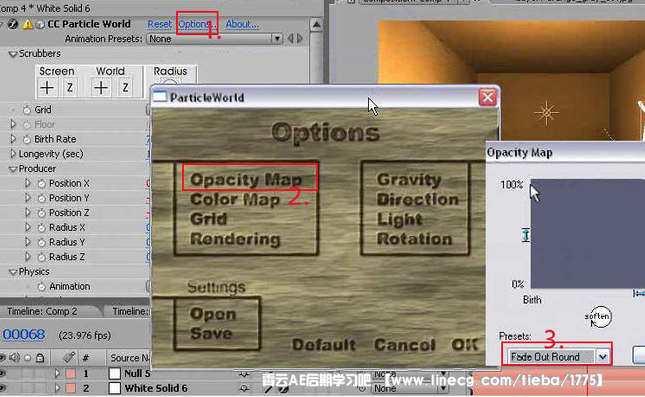Select Gravity in ParticleWorld Options
The image size is (645, 397).
(409, 179)
